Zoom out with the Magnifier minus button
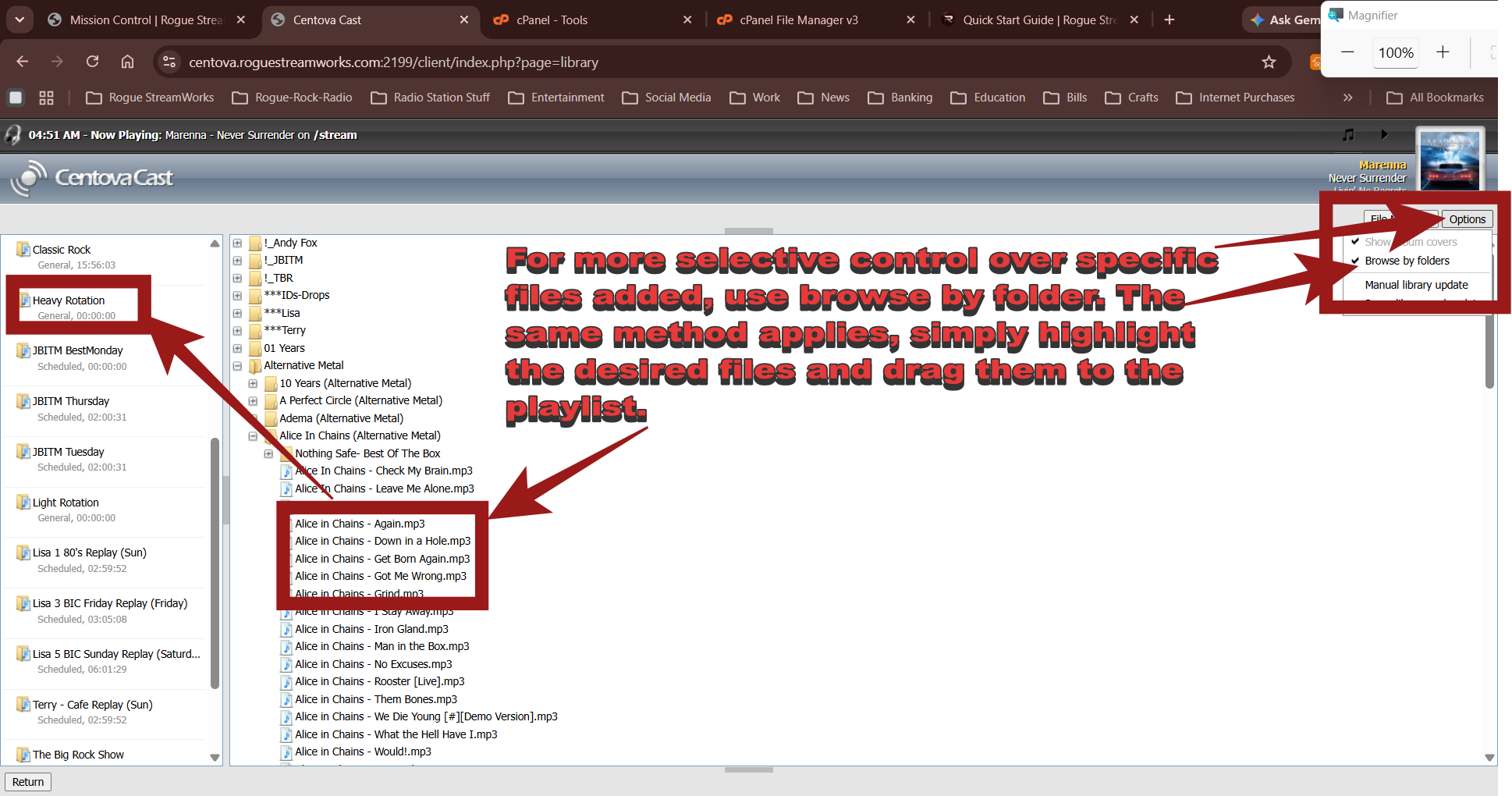 1347,52
